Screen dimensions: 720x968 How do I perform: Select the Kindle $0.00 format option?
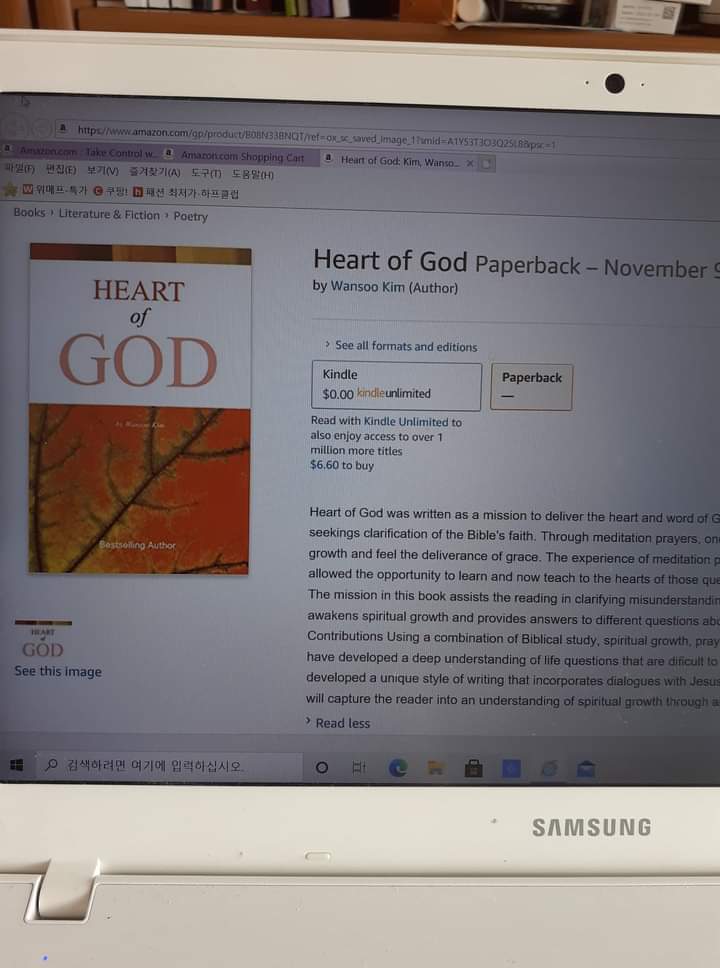click(396, 386)
